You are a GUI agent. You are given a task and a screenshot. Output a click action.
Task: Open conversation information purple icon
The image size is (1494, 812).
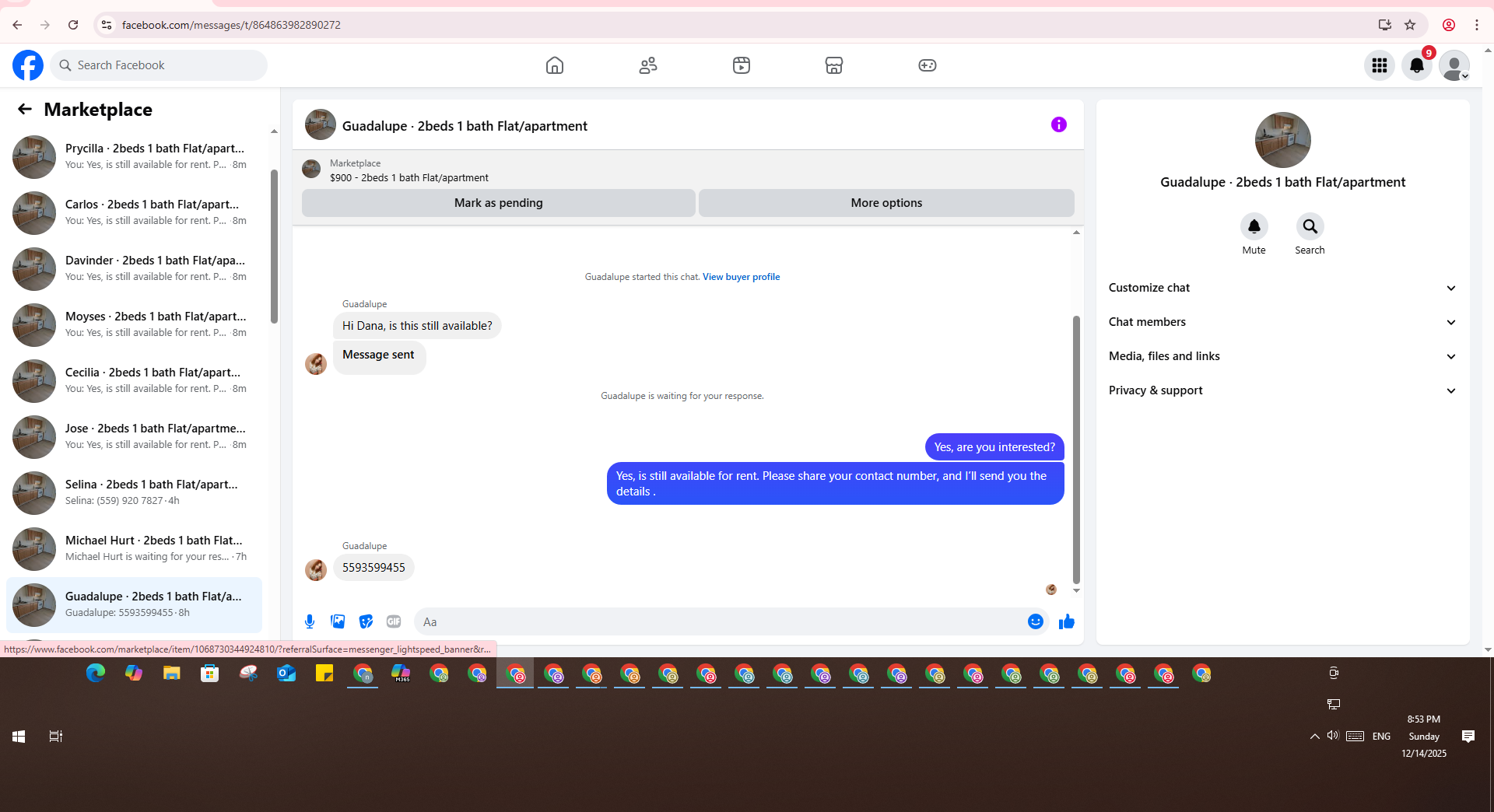pyautogui.click(x=1059, y=124)
